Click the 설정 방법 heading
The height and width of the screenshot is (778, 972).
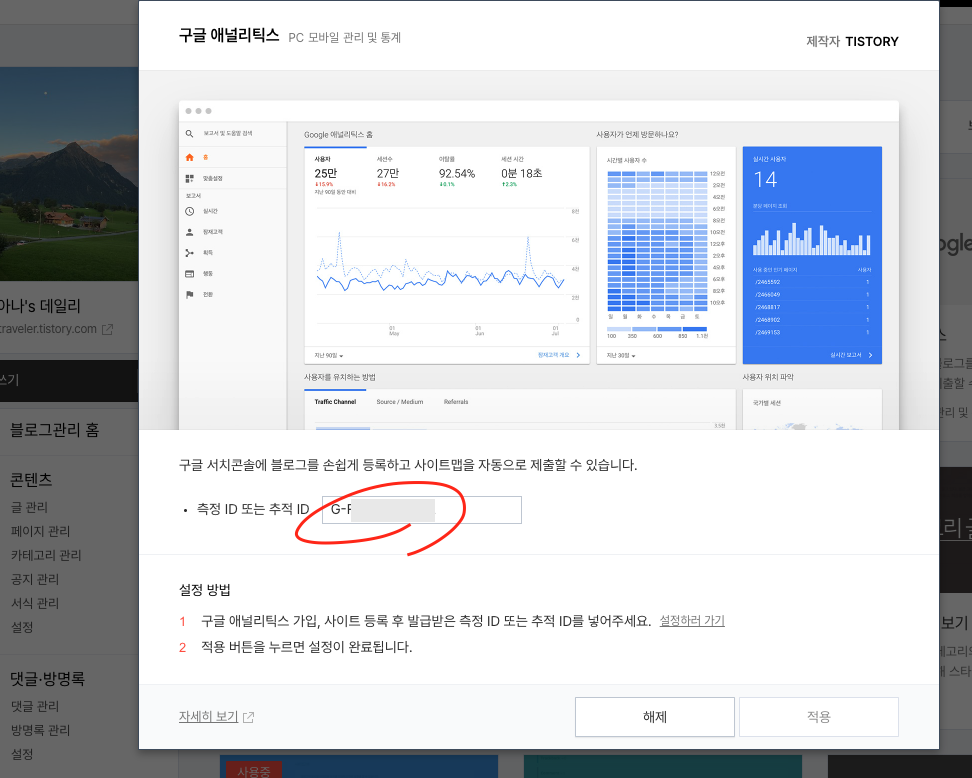tap(205, 590)
